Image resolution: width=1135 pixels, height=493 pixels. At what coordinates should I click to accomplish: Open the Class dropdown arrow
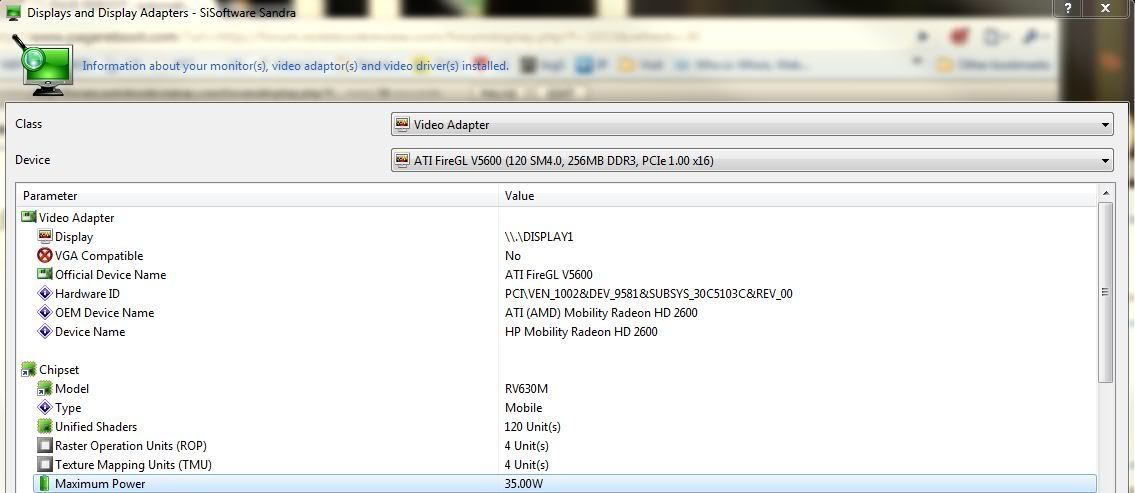coord(1105,125)
